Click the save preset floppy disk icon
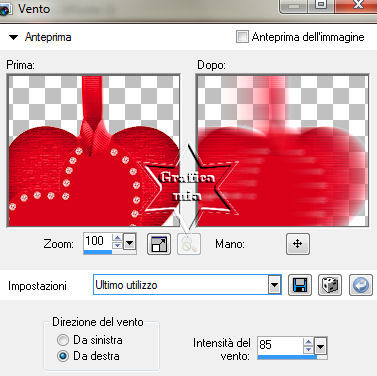 click(300, 285)
